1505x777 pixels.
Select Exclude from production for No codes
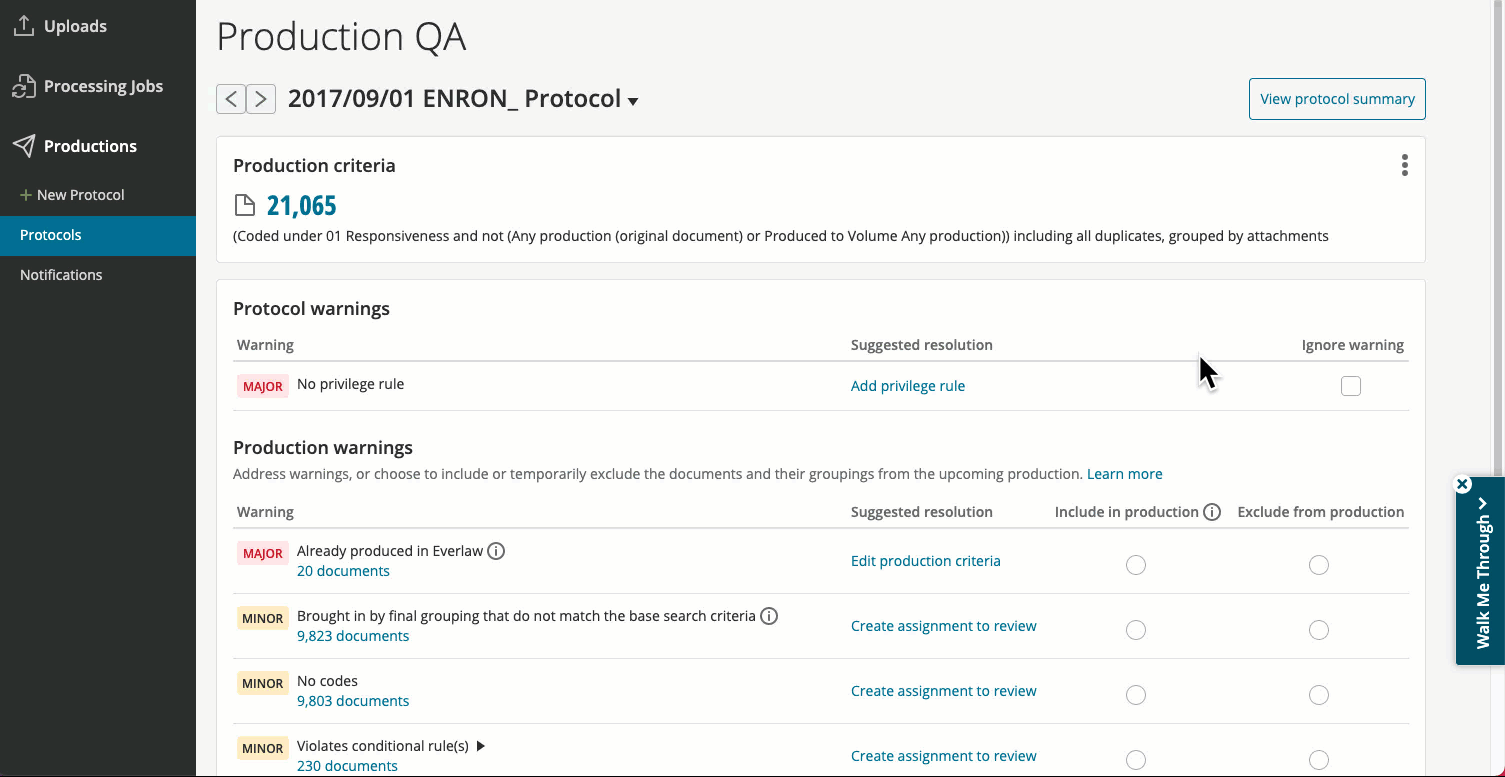(1319, 695)
